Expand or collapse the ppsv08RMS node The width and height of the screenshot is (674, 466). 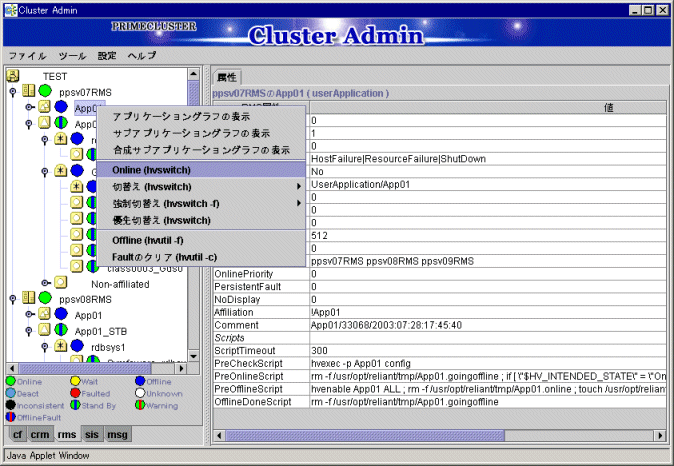(13, 298)
